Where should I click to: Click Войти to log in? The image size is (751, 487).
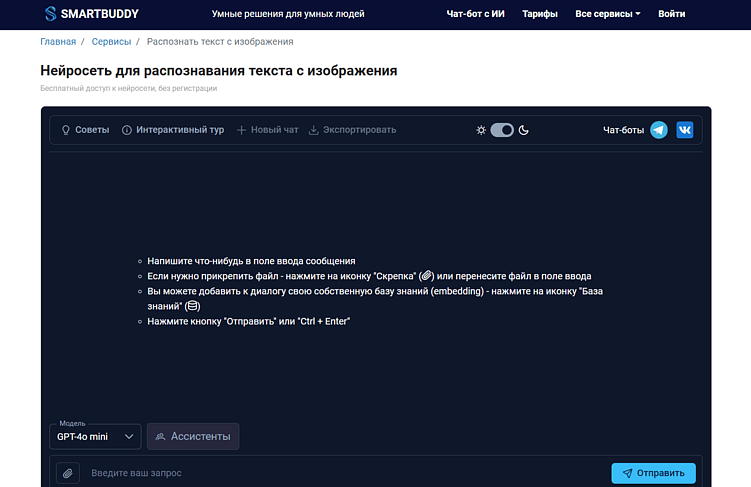click(671, 14)
